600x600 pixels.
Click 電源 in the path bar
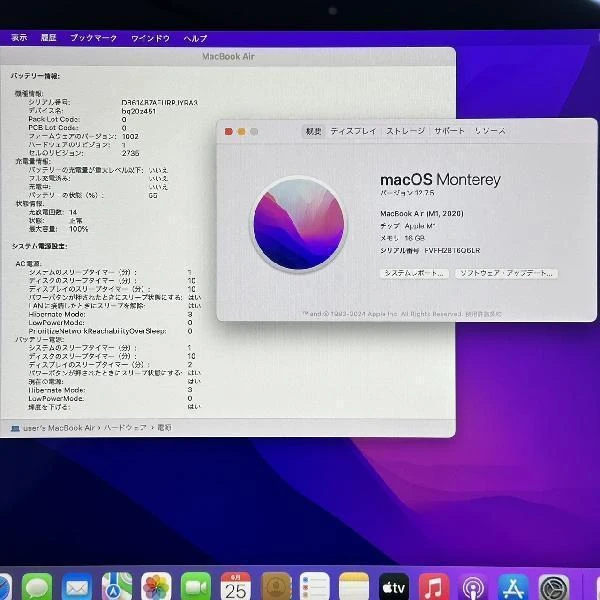click(x=164, y=428)
